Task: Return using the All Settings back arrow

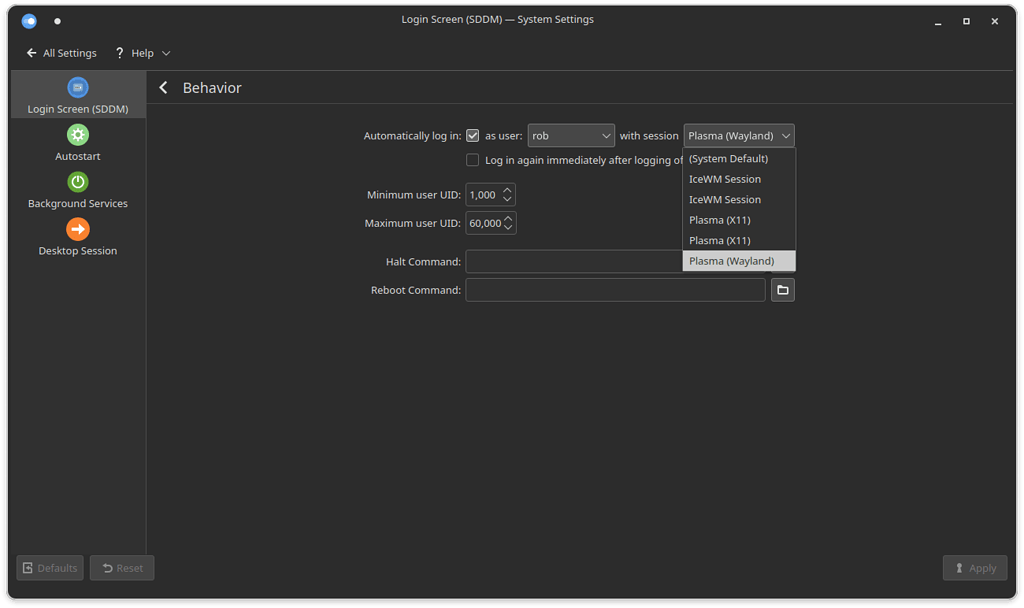Action: click(30, 53)
